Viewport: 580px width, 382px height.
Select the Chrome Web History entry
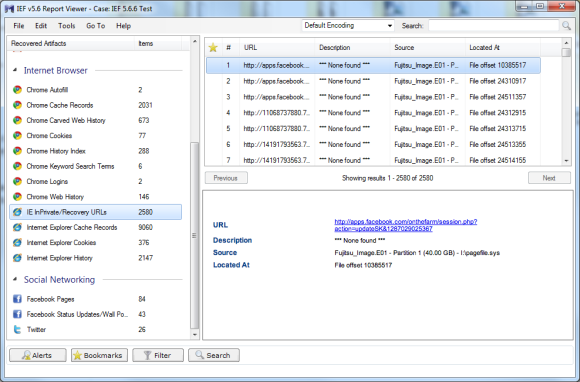(95, 197)
